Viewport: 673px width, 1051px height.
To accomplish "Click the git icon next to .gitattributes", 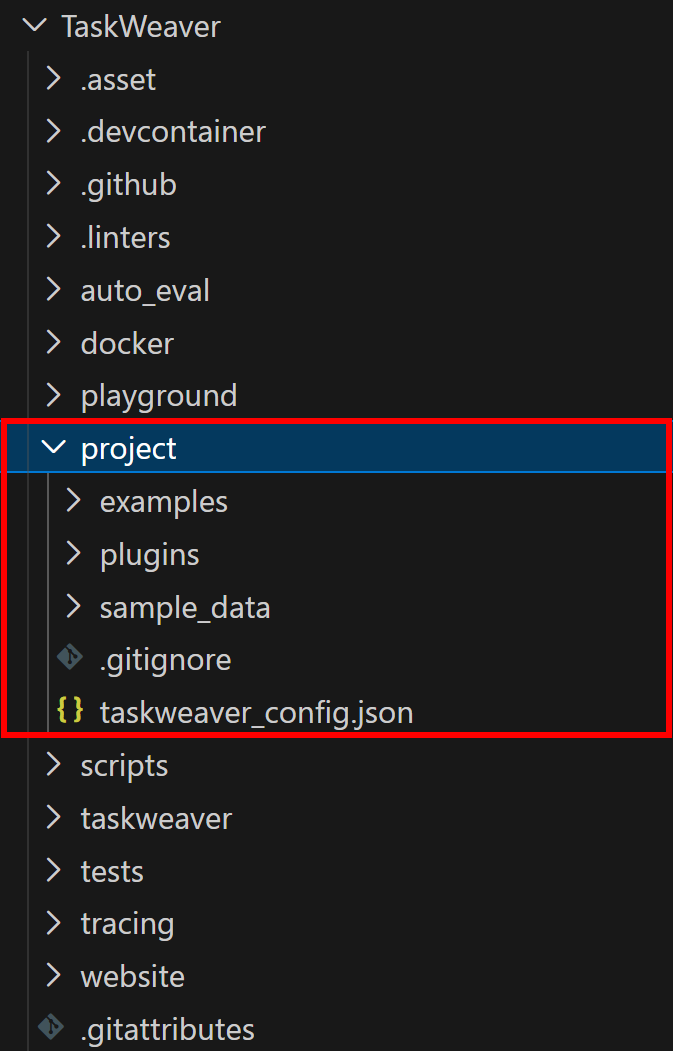I will (51, 1028).
